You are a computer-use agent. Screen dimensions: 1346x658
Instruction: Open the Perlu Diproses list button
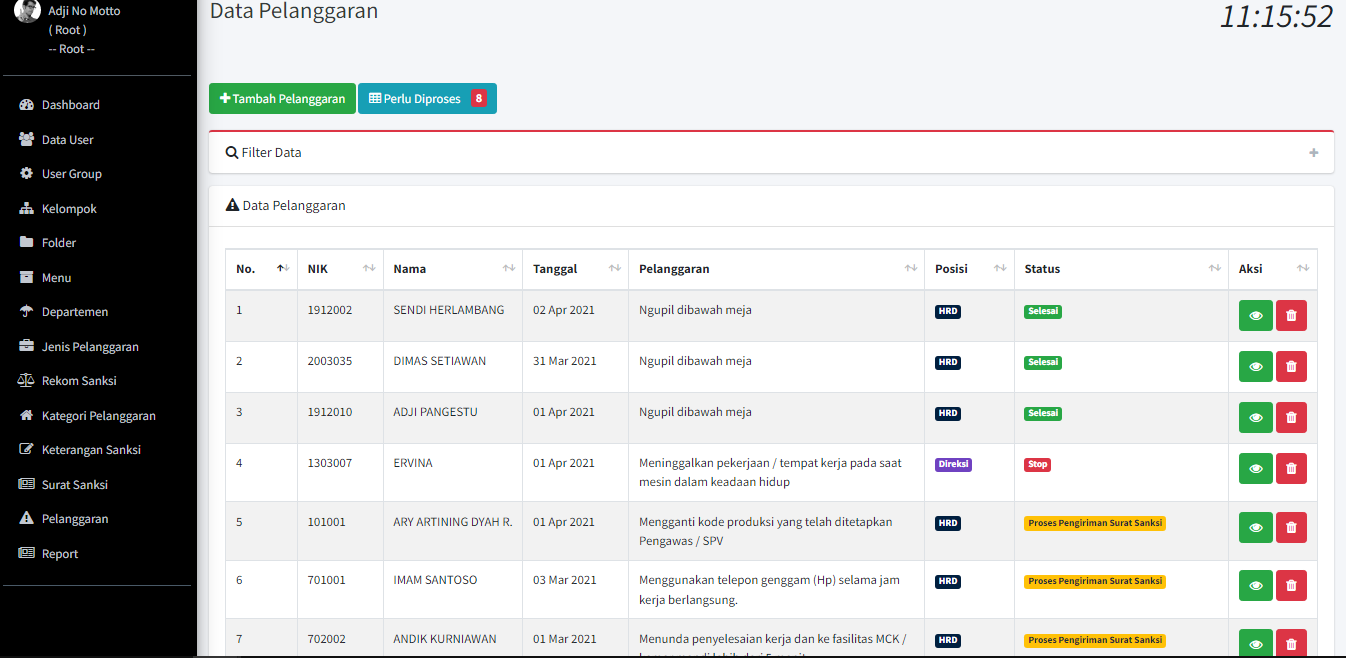click(x=426, y=99)
